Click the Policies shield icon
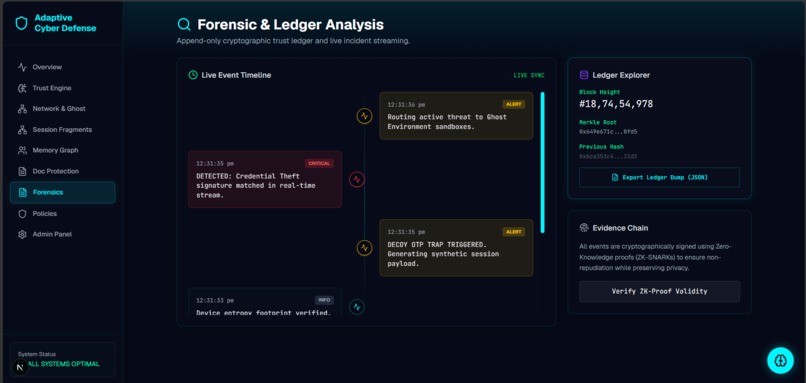806x383 pixels. click(x=22, y=213)
